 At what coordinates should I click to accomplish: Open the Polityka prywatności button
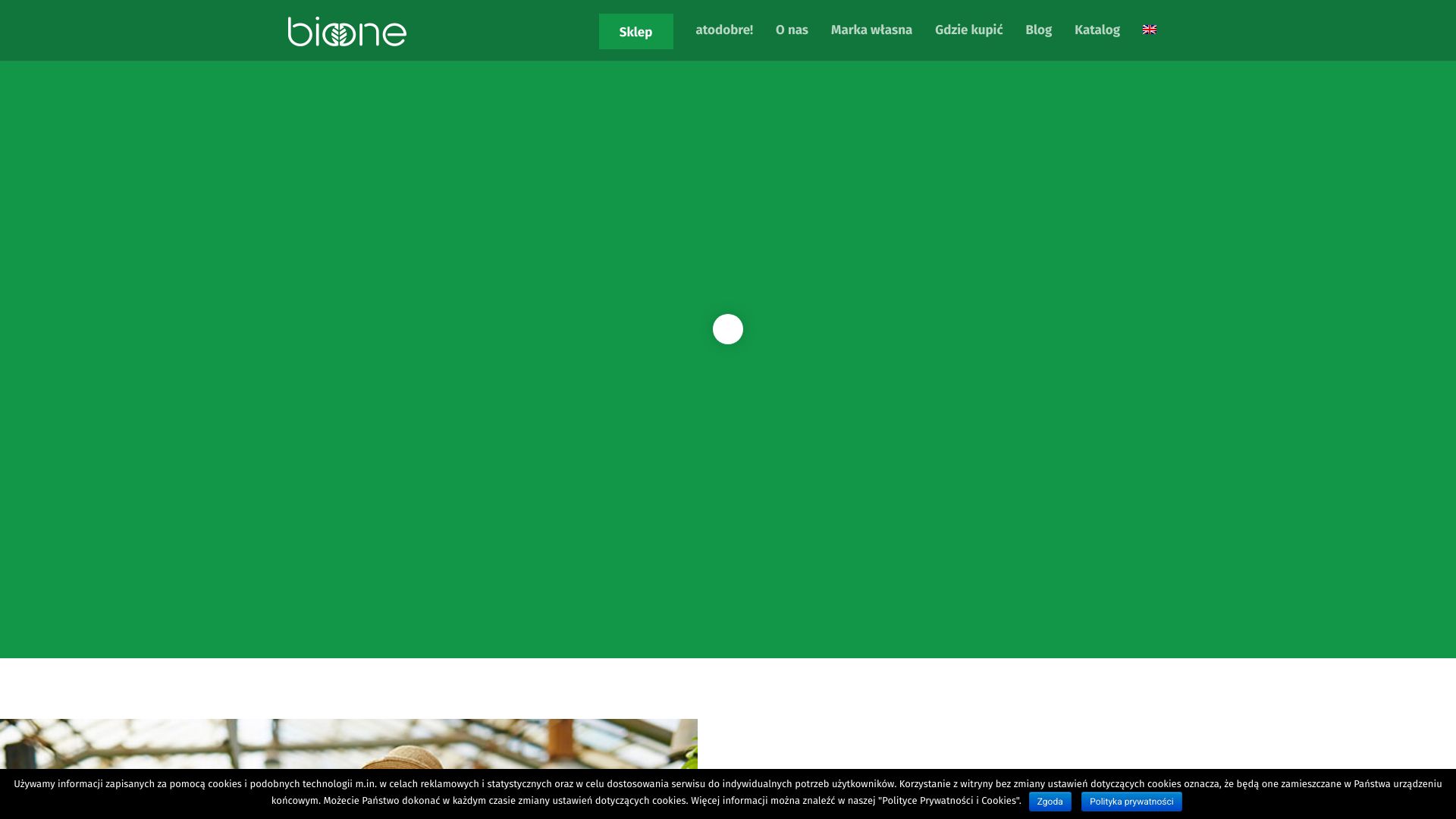coord(1131,802)
